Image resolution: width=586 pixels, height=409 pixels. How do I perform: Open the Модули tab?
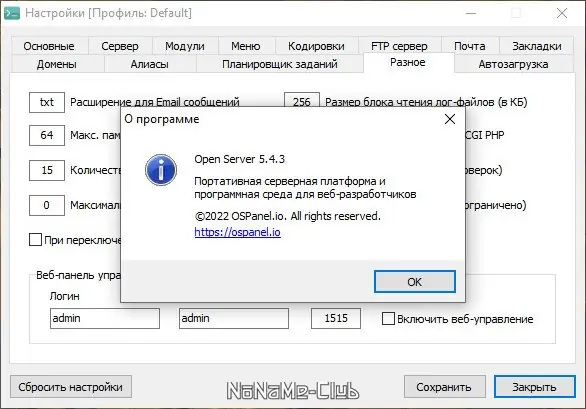(x=185, y=46)
